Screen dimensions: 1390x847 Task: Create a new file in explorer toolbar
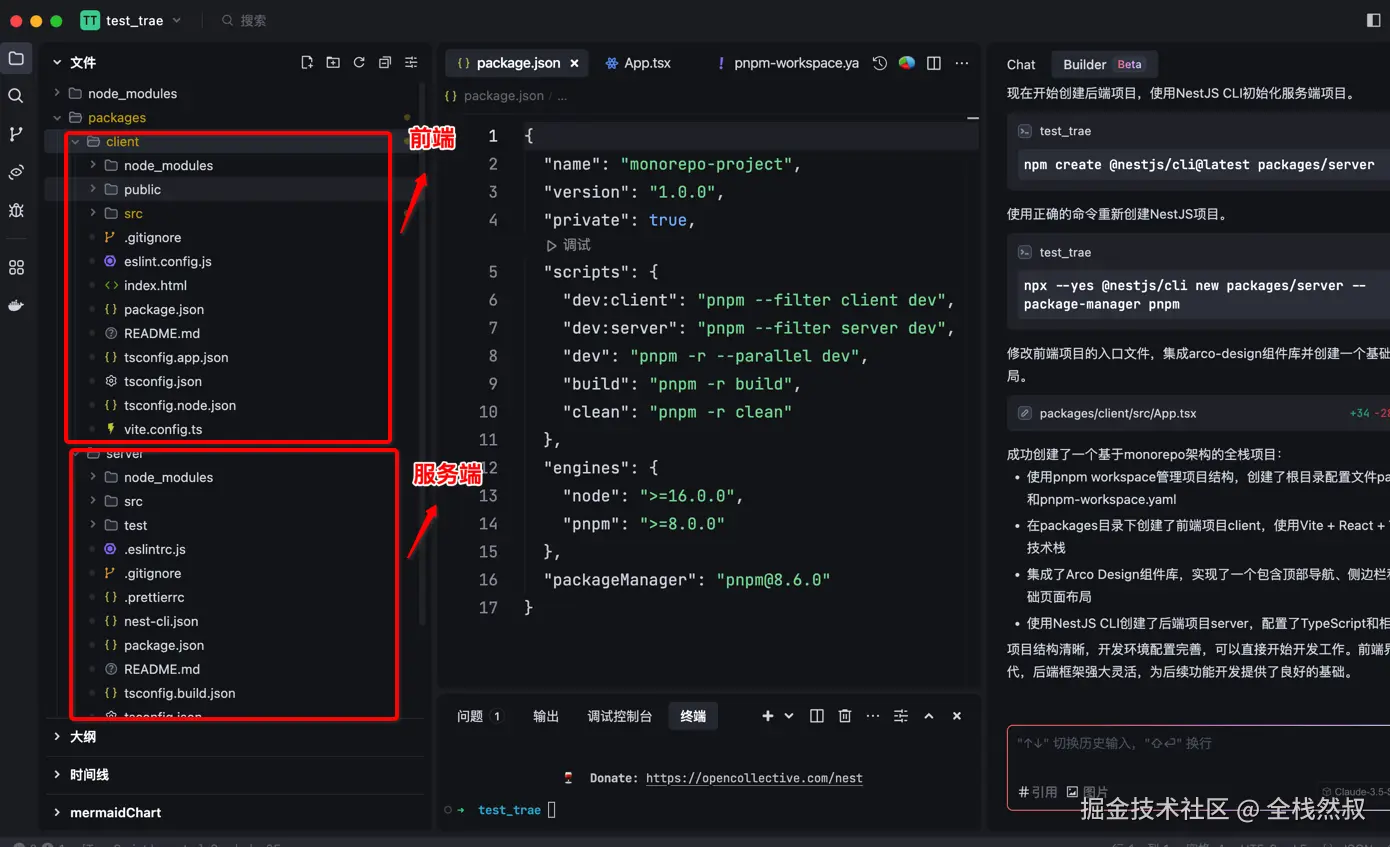(307, 62)
